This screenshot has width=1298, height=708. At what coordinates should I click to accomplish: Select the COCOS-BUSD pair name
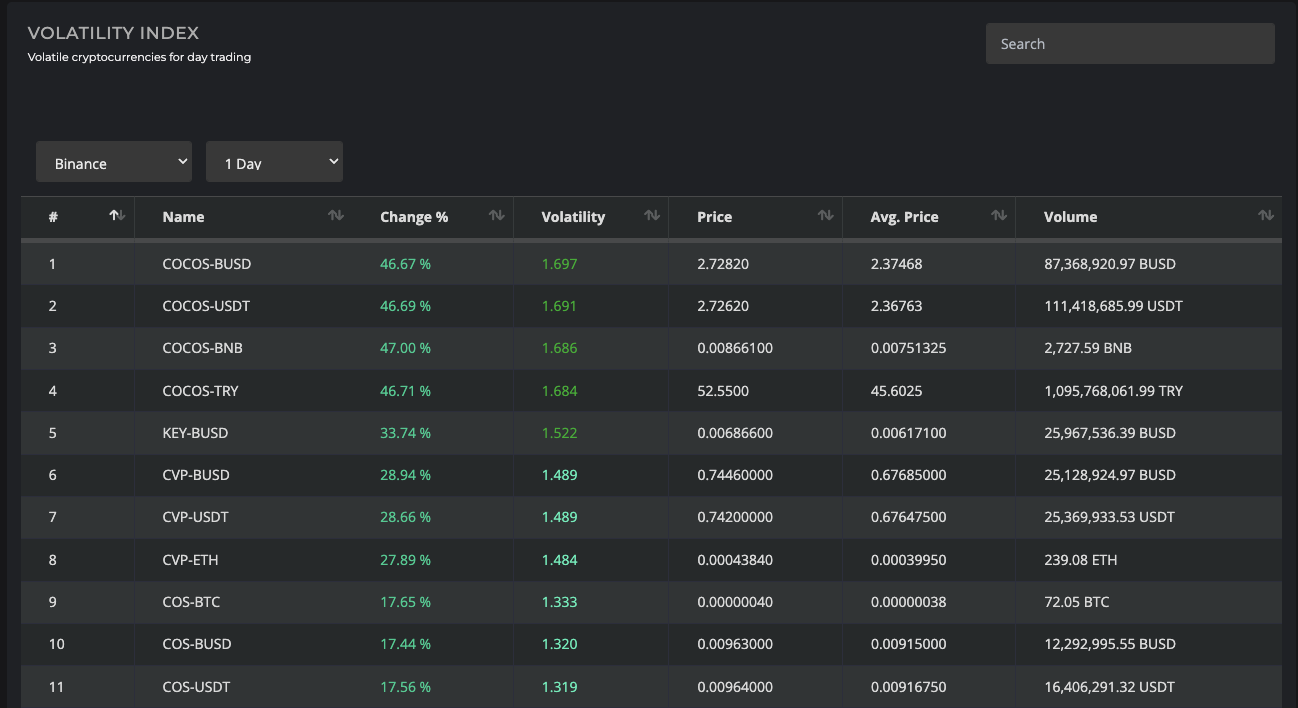(207, 264)
